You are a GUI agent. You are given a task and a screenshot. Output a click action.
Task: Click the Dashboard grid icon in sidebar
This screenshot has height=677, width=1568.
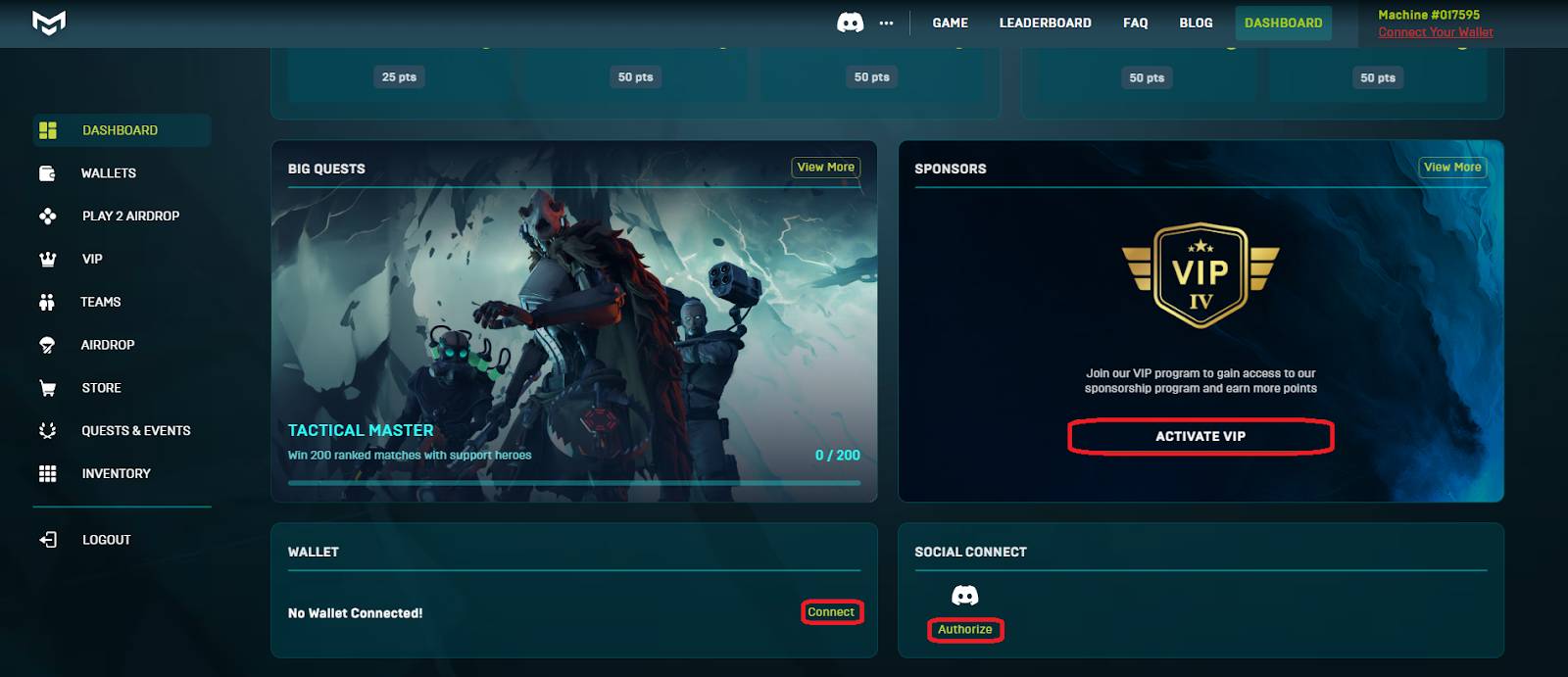click(x=47, y=130)
